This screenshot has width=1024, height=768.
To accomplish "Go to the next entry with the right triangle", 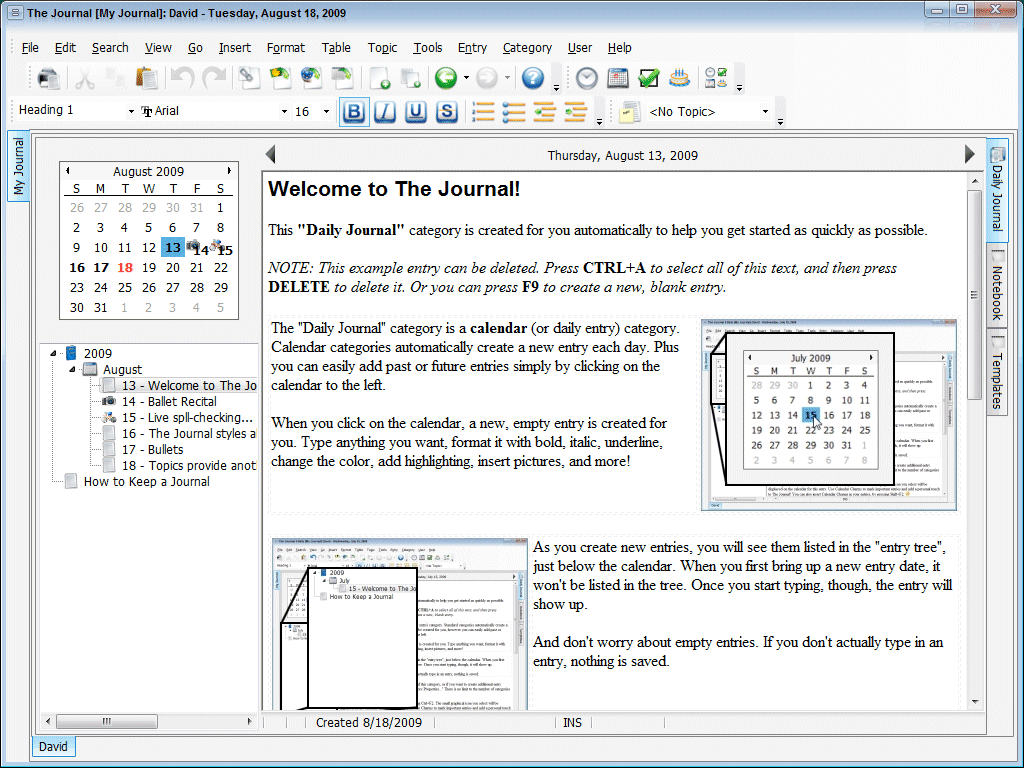I will tap(970, 155).
